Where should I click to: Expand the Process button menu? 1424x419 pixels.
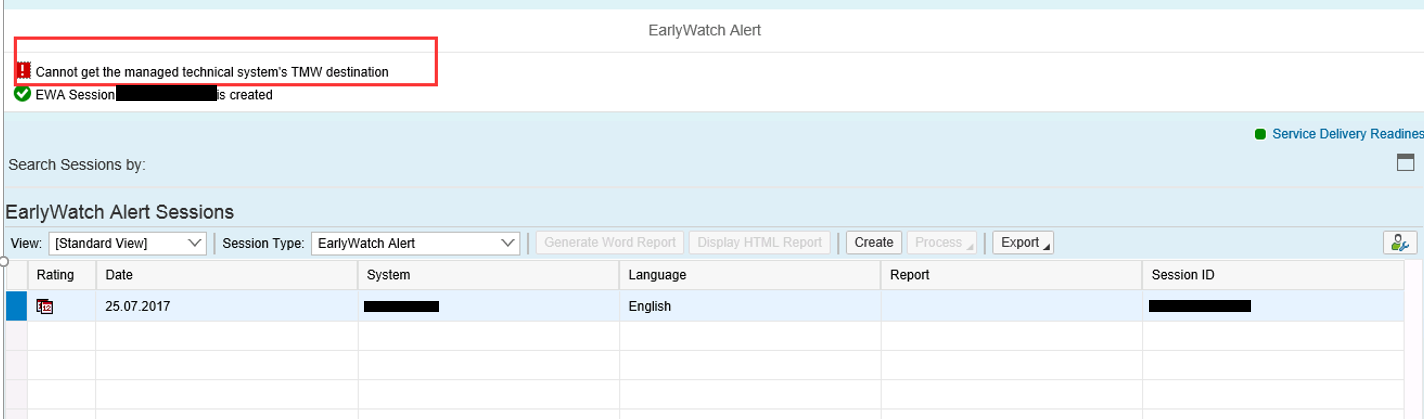coord(942,243)
